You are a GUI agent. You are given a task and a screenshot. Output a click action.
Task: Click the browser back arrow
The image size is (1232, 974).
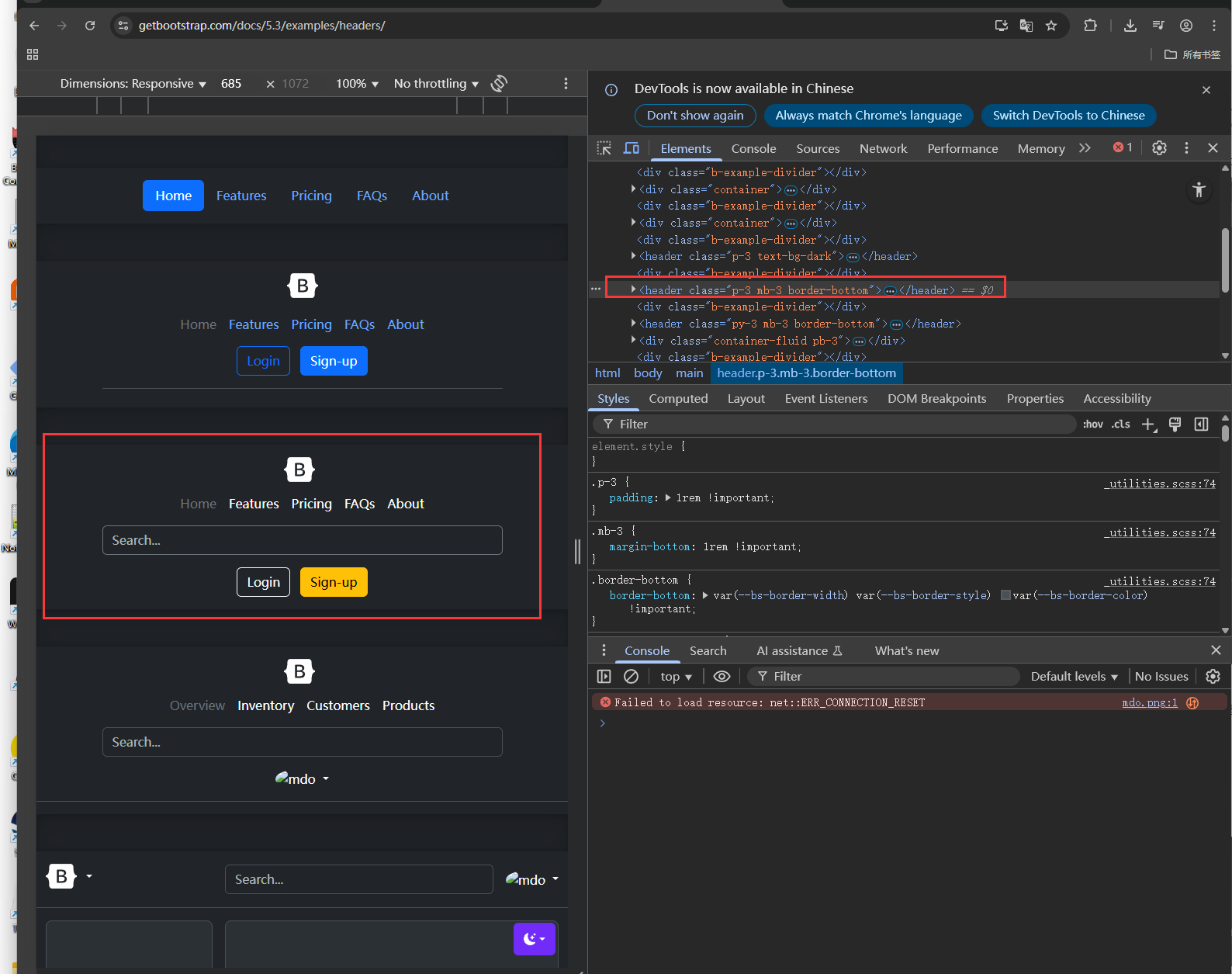click(34, 26)
